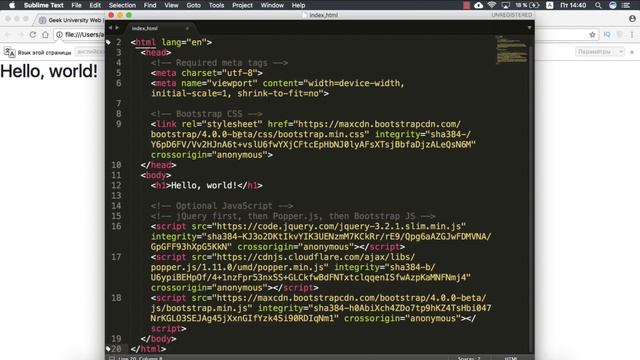Open the HTML syntax selector in status bar
The width and height of the screenshot is (640, 360).
coord(511,358)
